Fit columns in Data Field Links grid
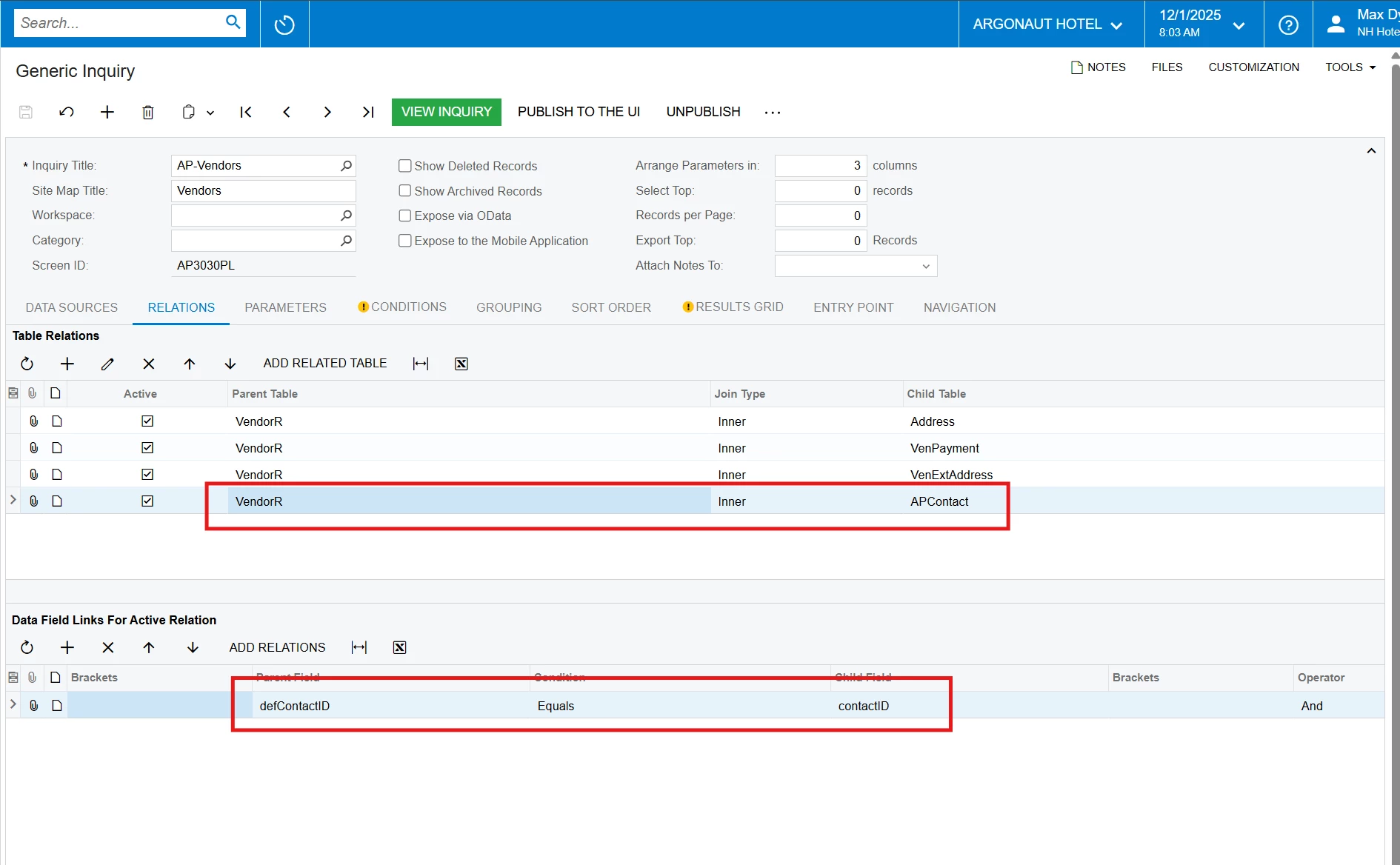 click(359, 648)
